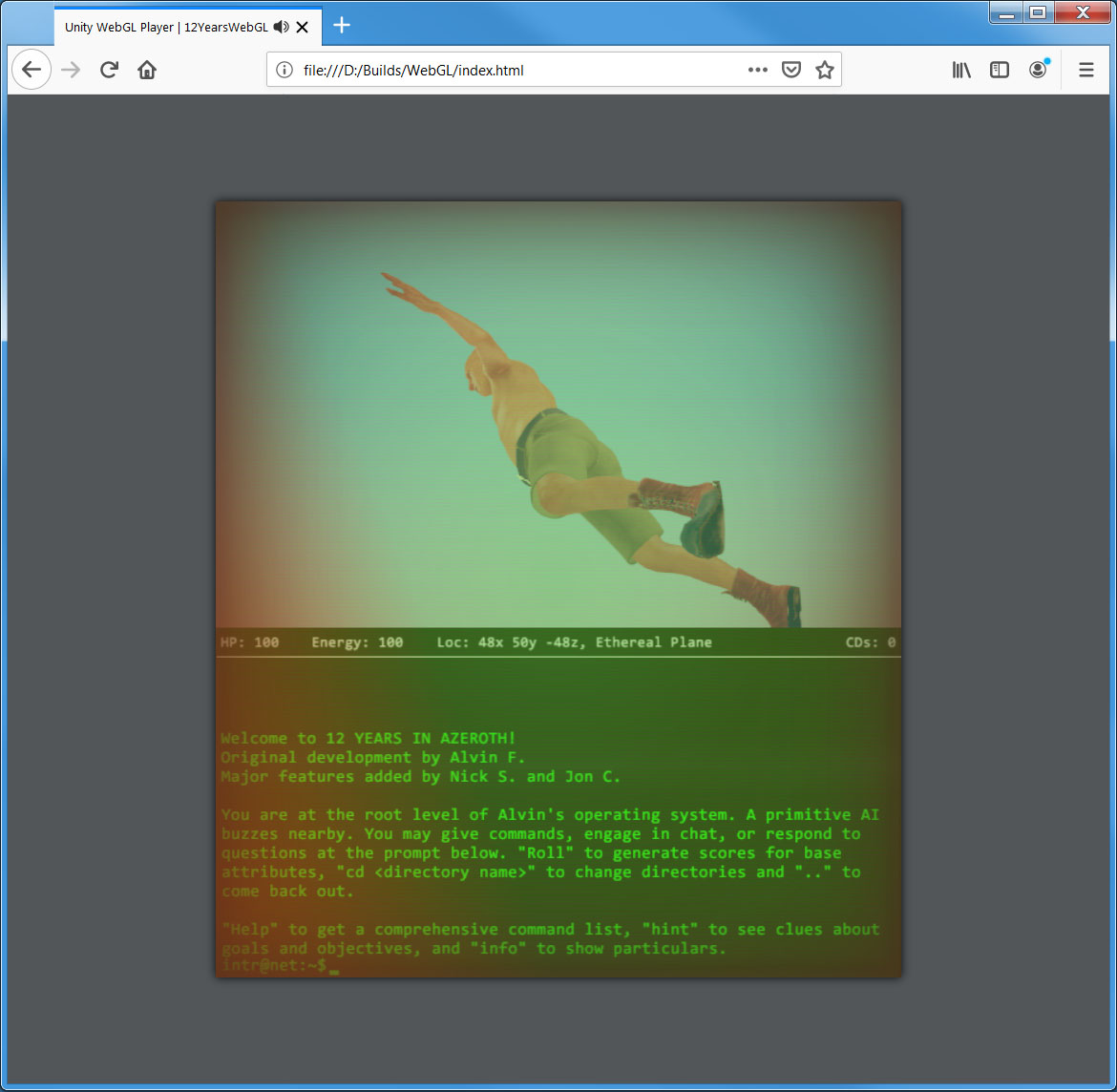This screenshot has height=1092, width=1117.
Task: Open the Firefox account menu
Action: tap(1038, 69)
